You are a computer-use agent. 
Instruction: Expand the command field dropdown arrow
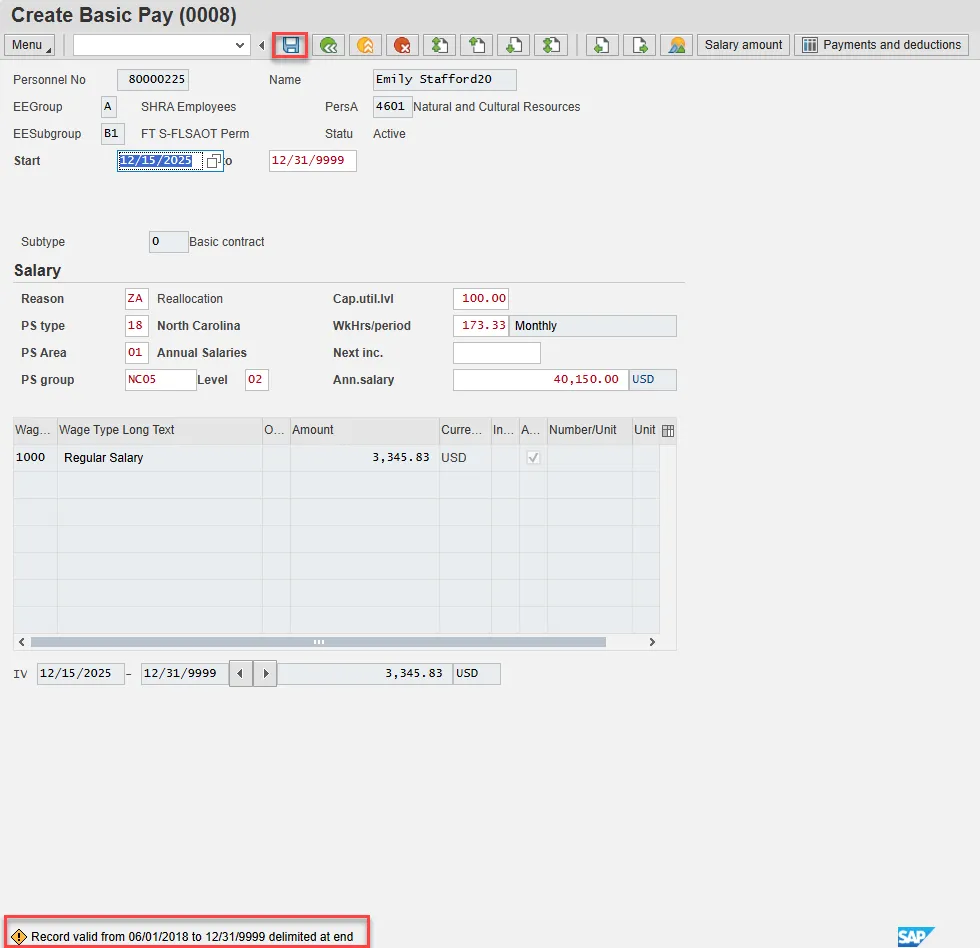[x=239, y=45]
